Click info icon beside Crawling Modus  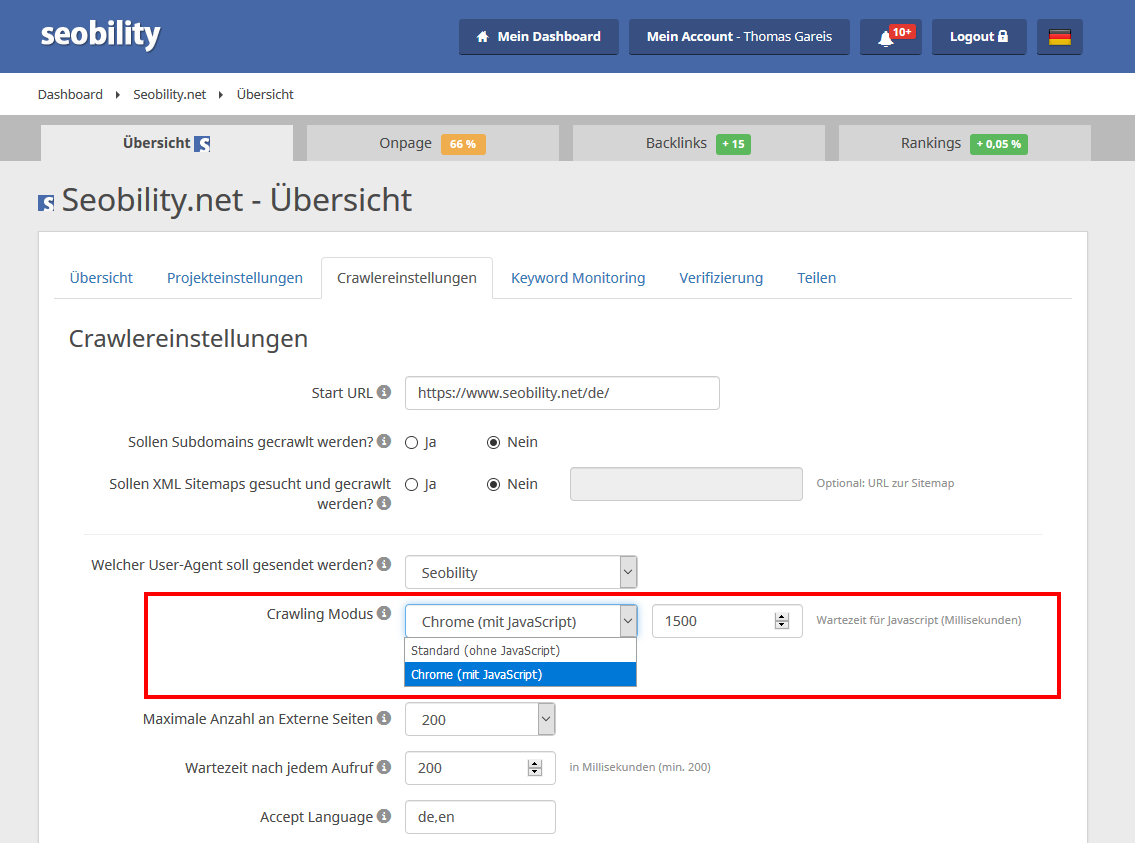(x=384, y=613)
